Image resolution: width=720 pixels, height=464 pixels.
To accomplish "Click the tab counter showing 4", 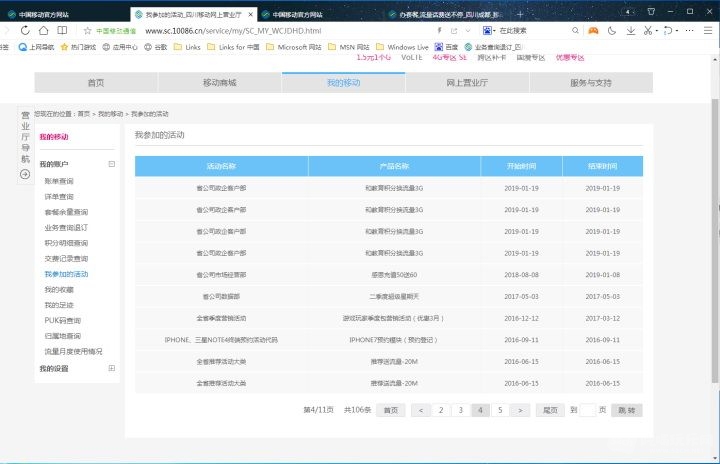I will [628, 11].
